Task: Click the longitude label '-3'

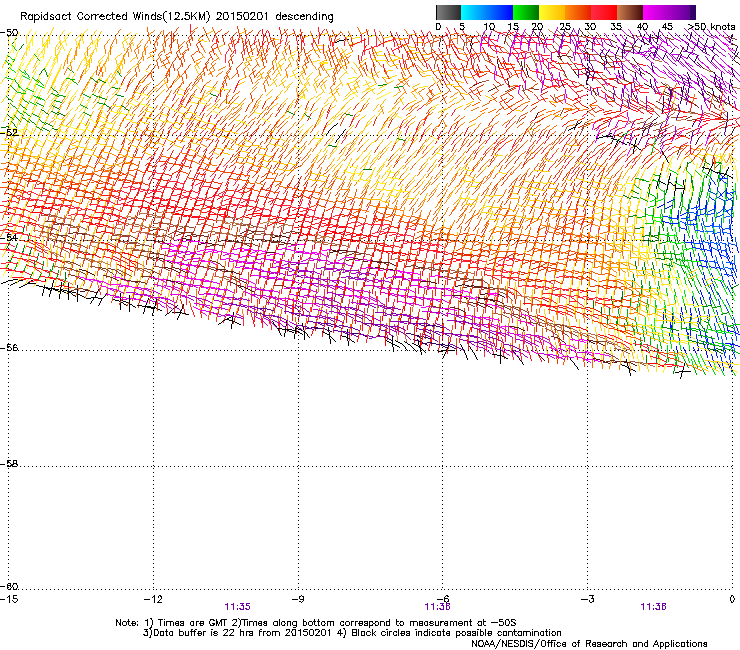Action: (587, 599)
